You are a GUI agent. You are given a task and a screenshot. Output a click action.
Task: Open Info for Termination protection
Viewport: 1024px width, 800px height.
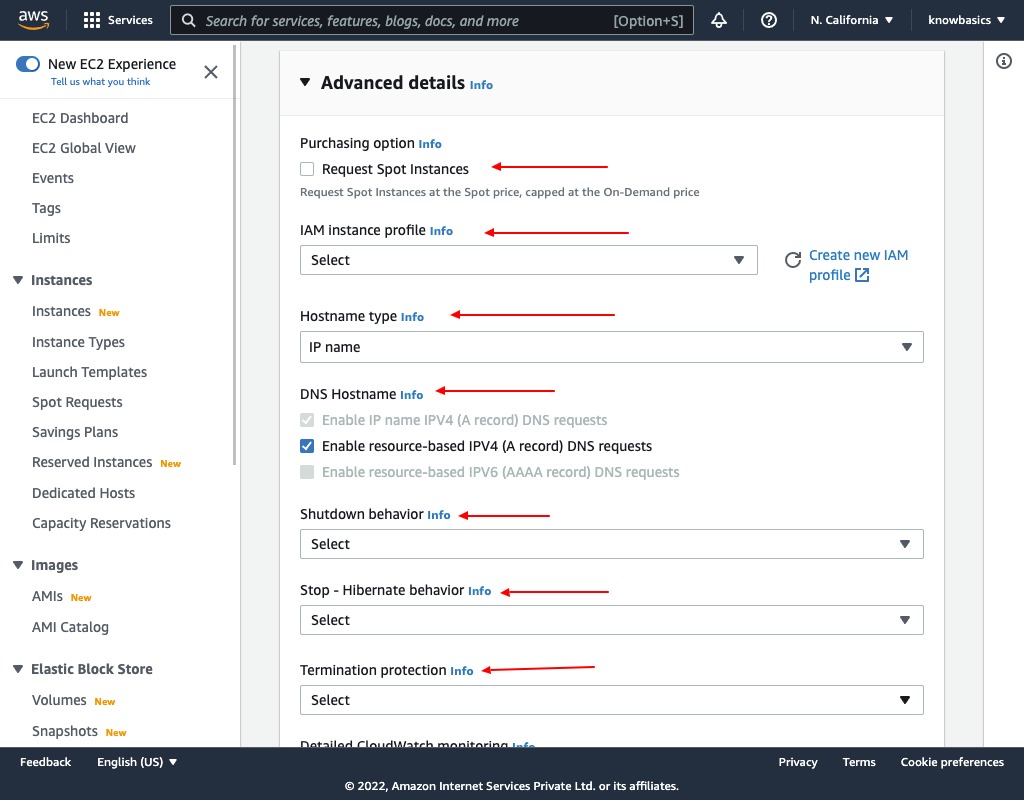click(x=462, y=671)
